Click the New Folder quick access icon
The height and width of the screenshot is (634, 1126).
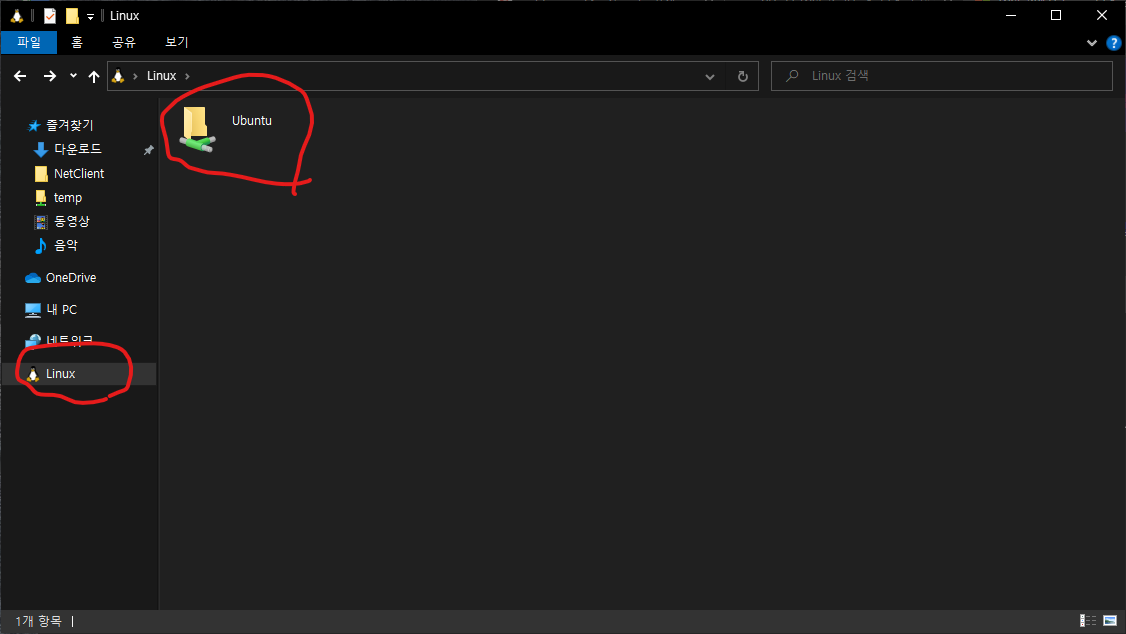[72, 16]
